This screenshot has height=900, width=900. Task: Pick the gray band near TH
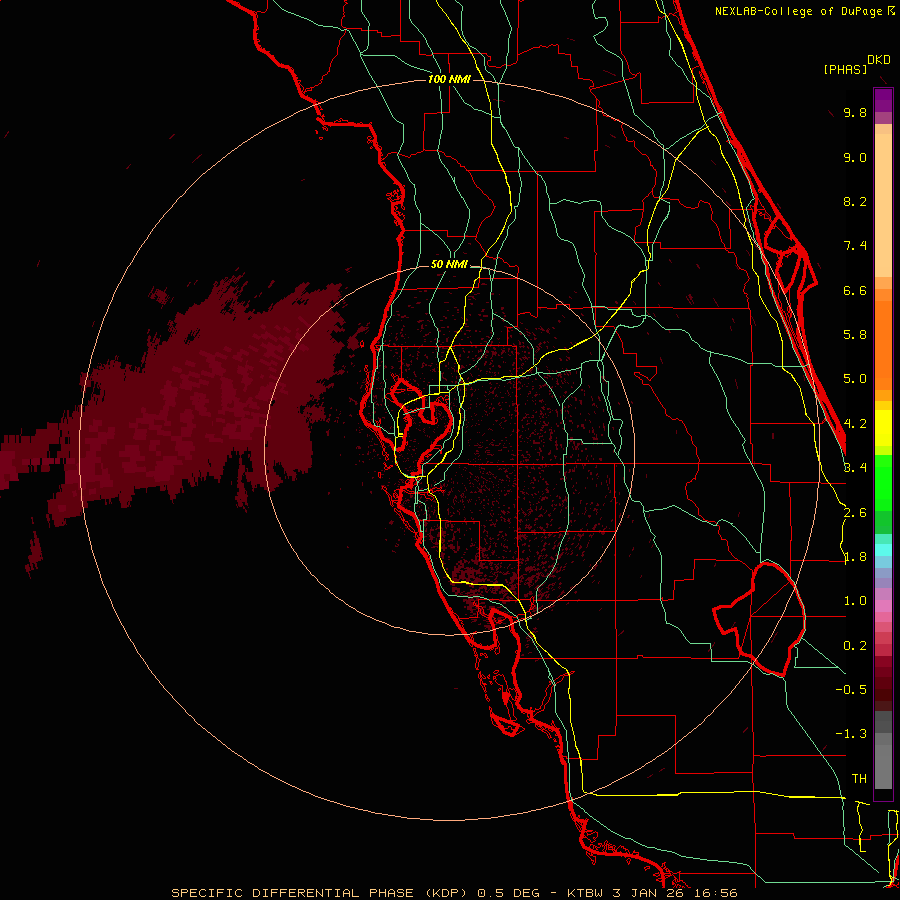883,767
